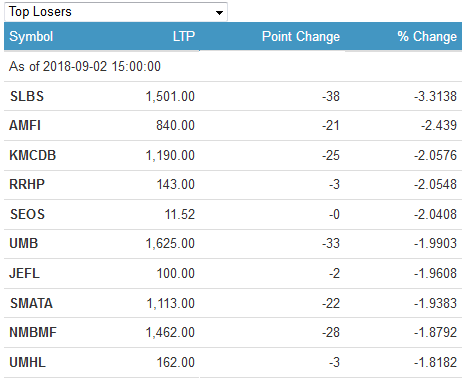Screen dimensions: 465x379
Task: Open the Top Losers dropdown
Action: (x=116, y=12)
